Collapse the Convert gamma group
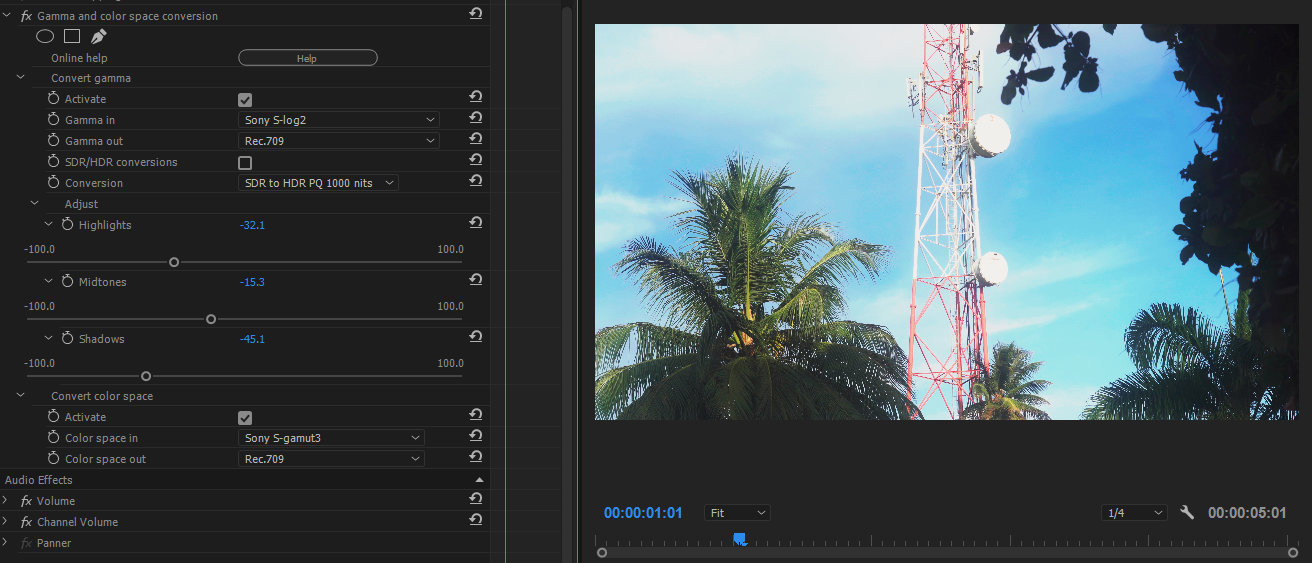1312x563 pixels. click(x=20, y=77)
